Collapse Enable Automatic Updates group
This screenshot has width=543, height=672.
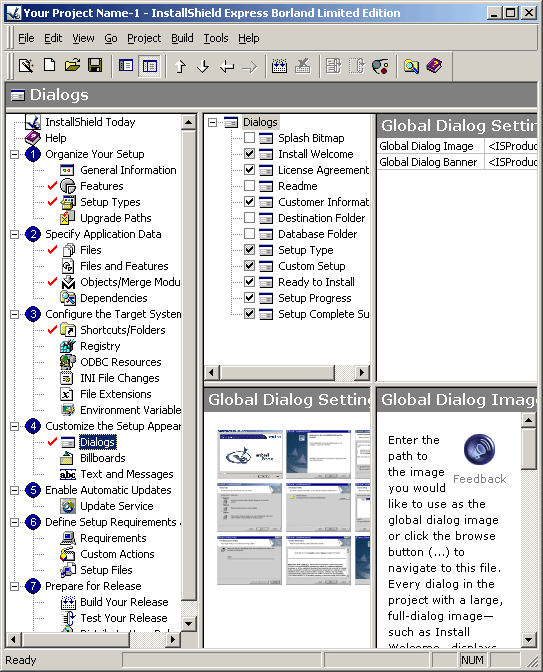(x=15, y=490)
